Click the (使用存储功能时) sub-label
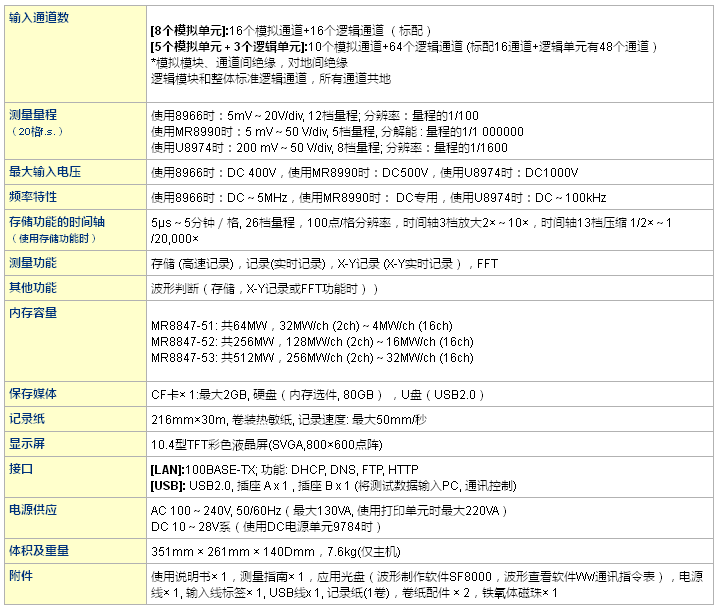This screenshot has width=718, height=605. point(54,238)
